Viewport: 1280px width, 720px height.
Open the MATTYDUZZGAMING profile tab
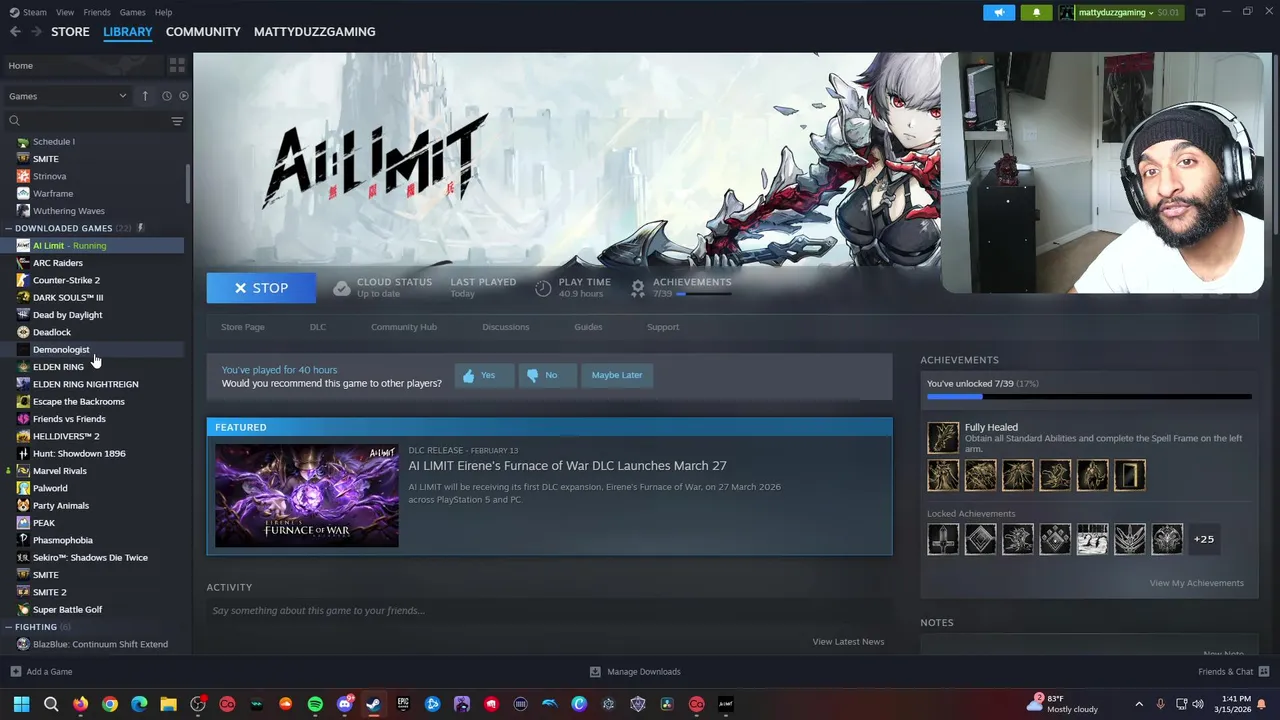point(315,32)
